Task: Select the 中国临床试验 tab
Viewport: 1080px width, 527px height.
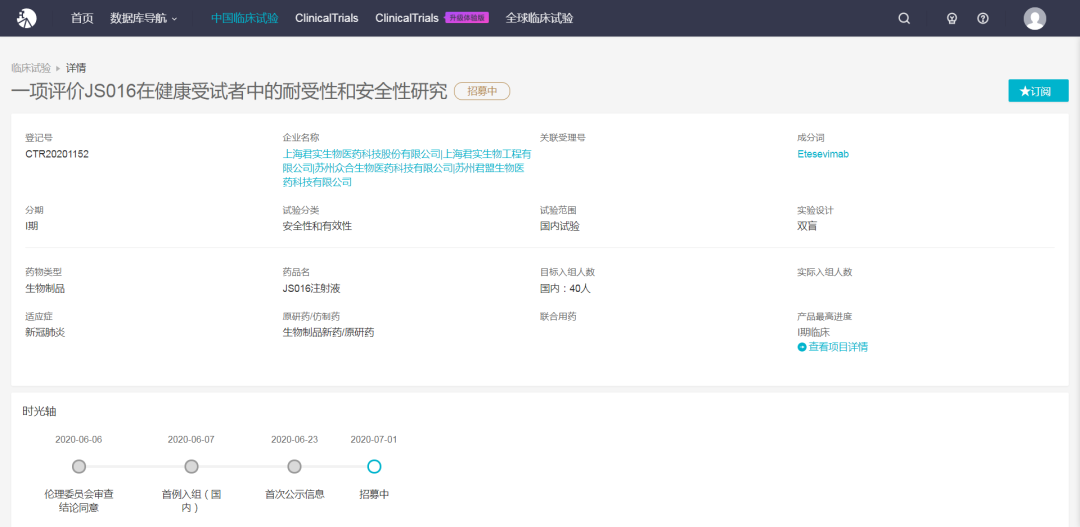Action: pyautogui.click(x=245, y=19)
